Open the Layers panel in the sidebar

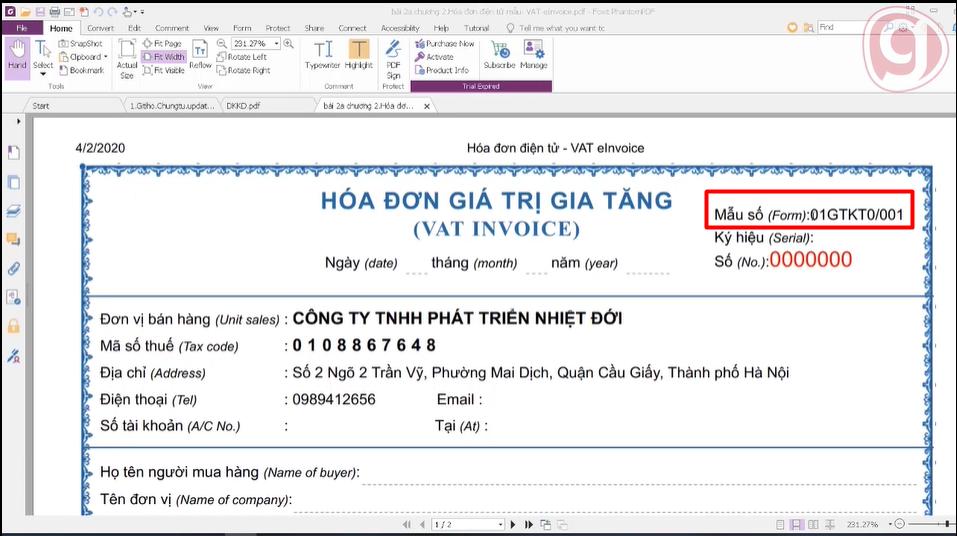point(13,211)
